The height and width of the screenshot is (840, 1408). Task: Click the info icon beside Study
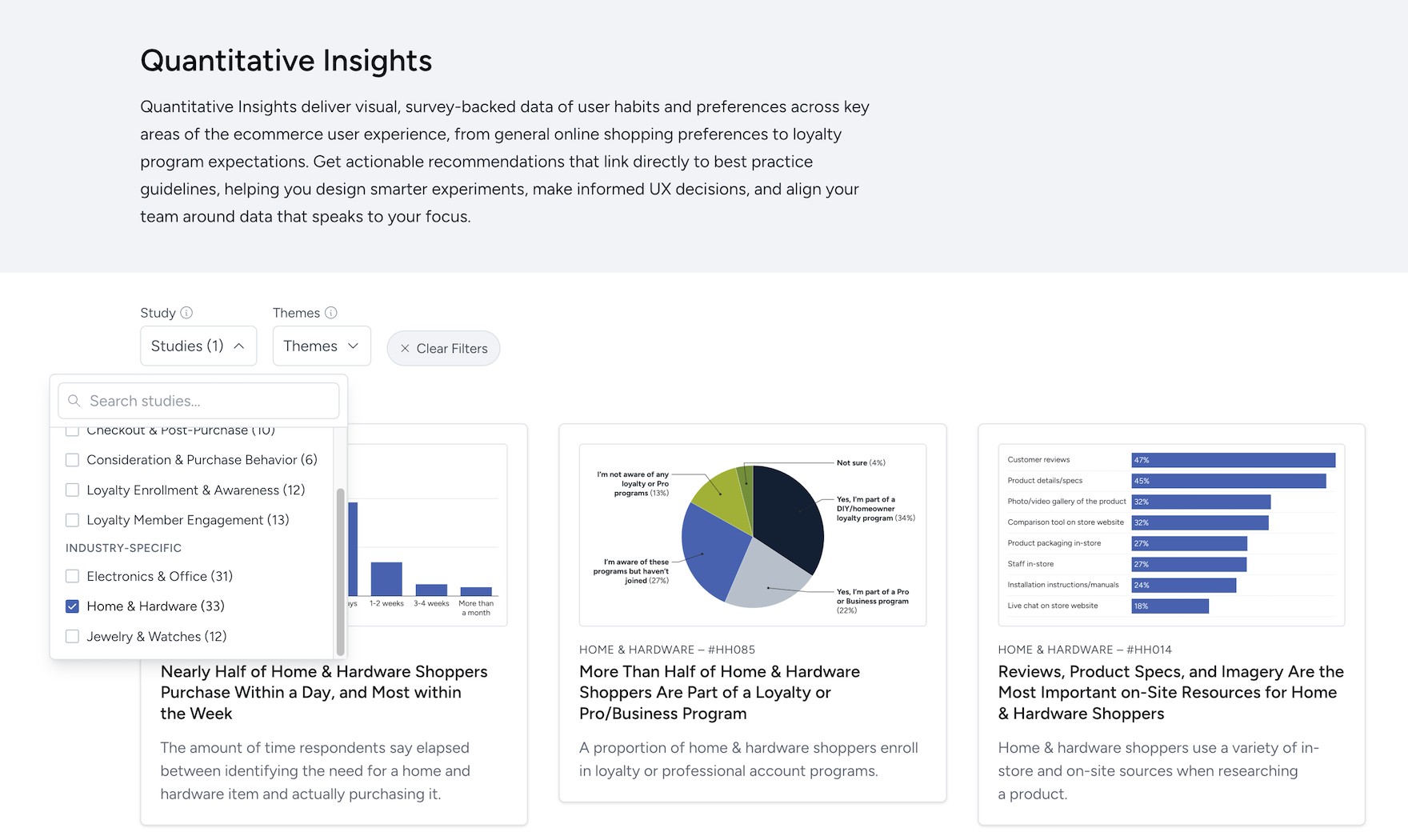point(187,313)
